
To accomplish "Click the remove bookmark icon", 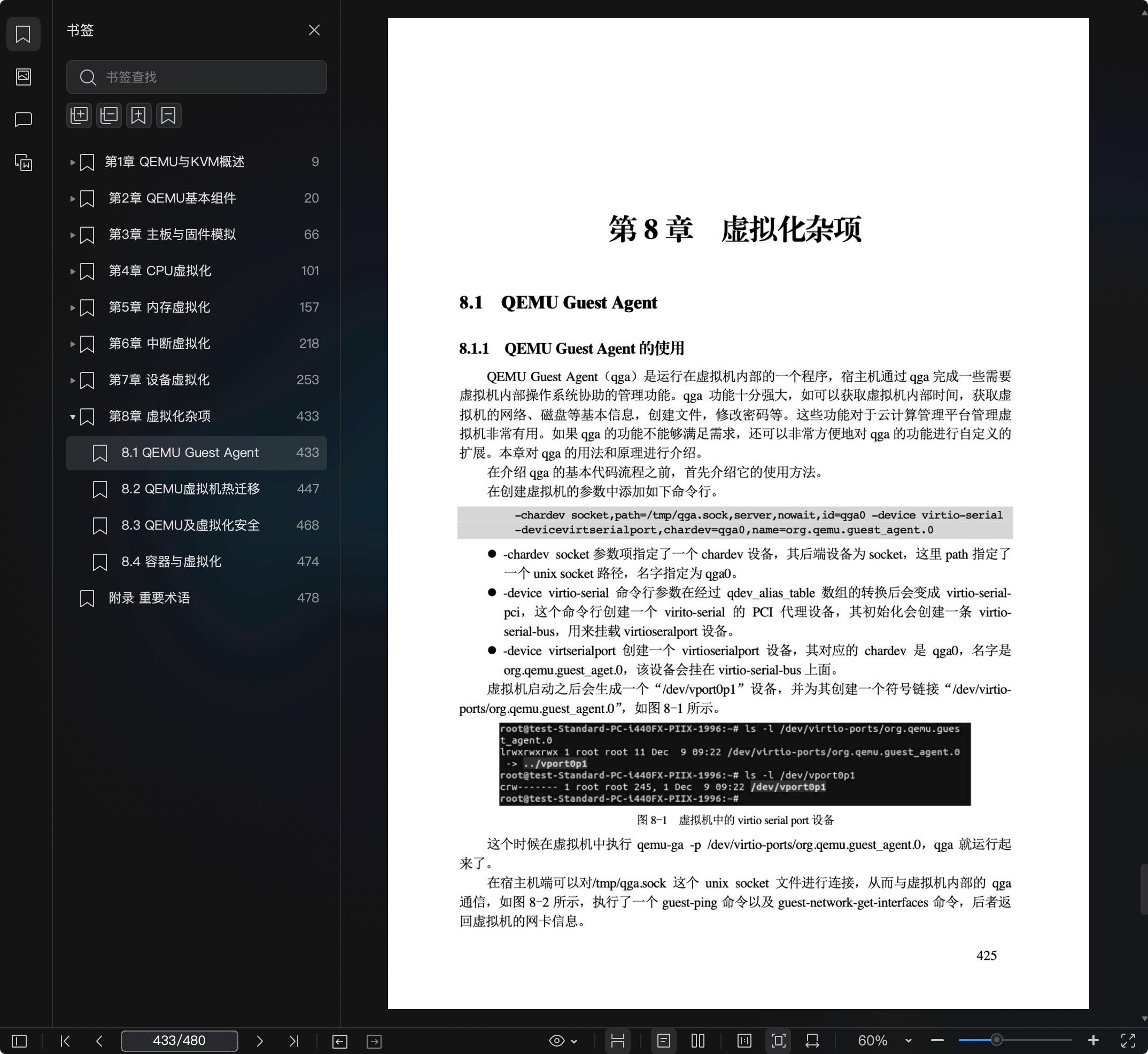I will (x=169, y=115).
